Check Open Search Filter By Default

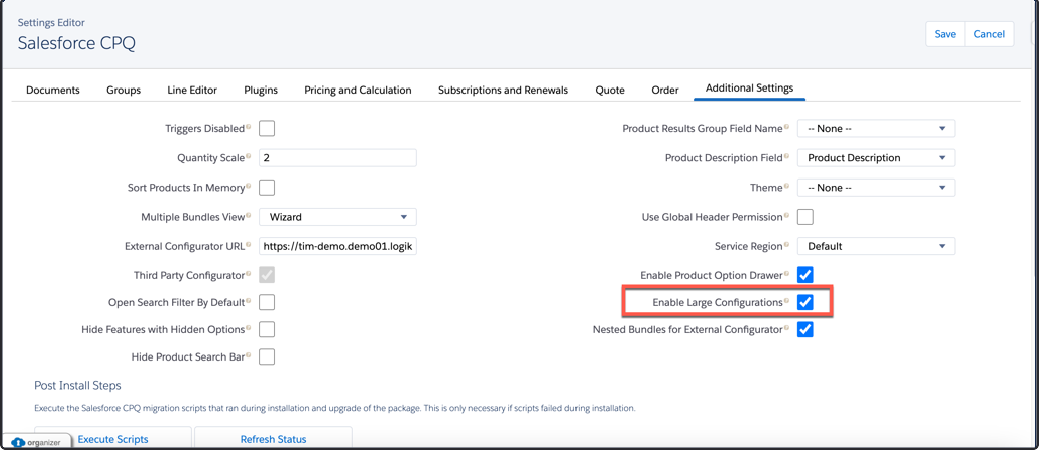[x=267, y=302]
